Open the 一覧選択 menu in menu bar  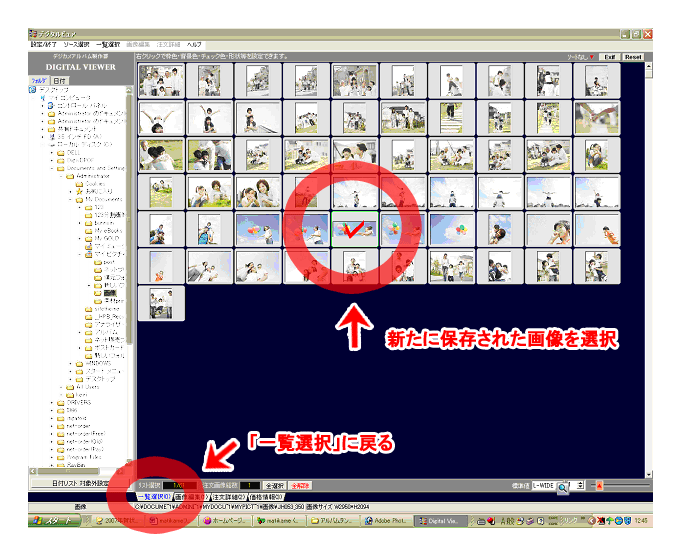point(108,44)
